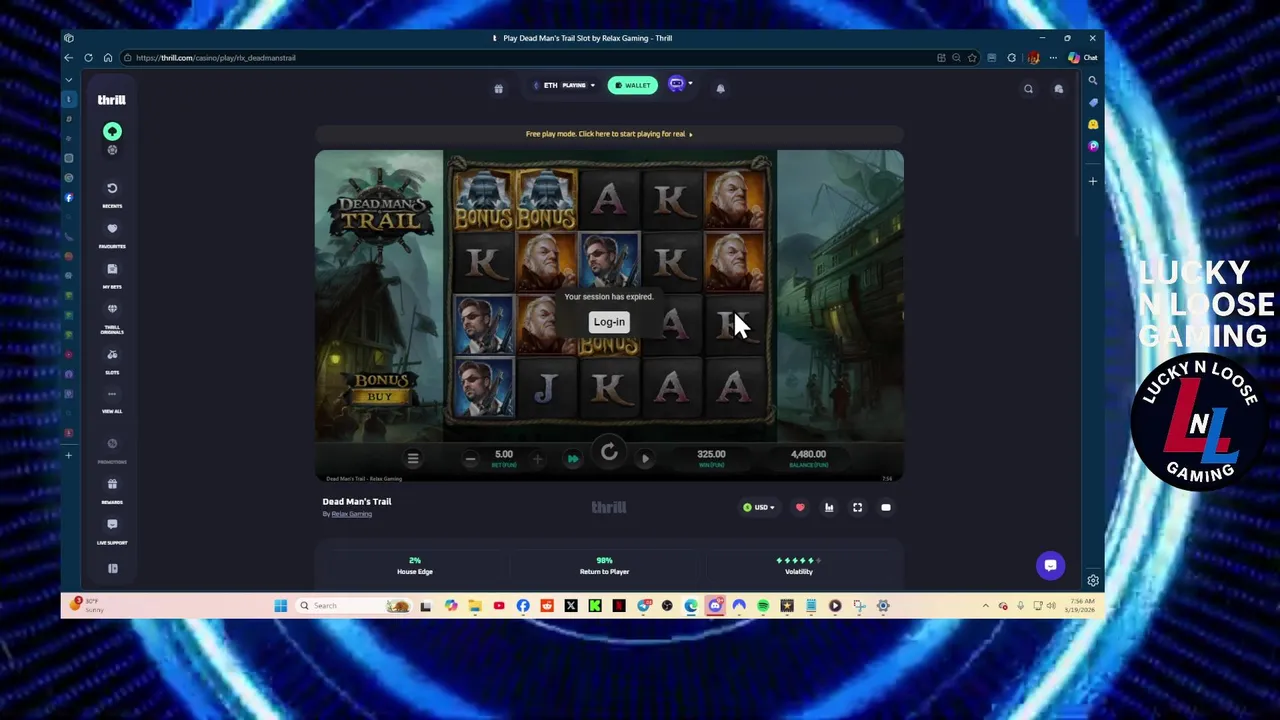
Task: Open the taskbar clock and date
Action: (1079, 606)
